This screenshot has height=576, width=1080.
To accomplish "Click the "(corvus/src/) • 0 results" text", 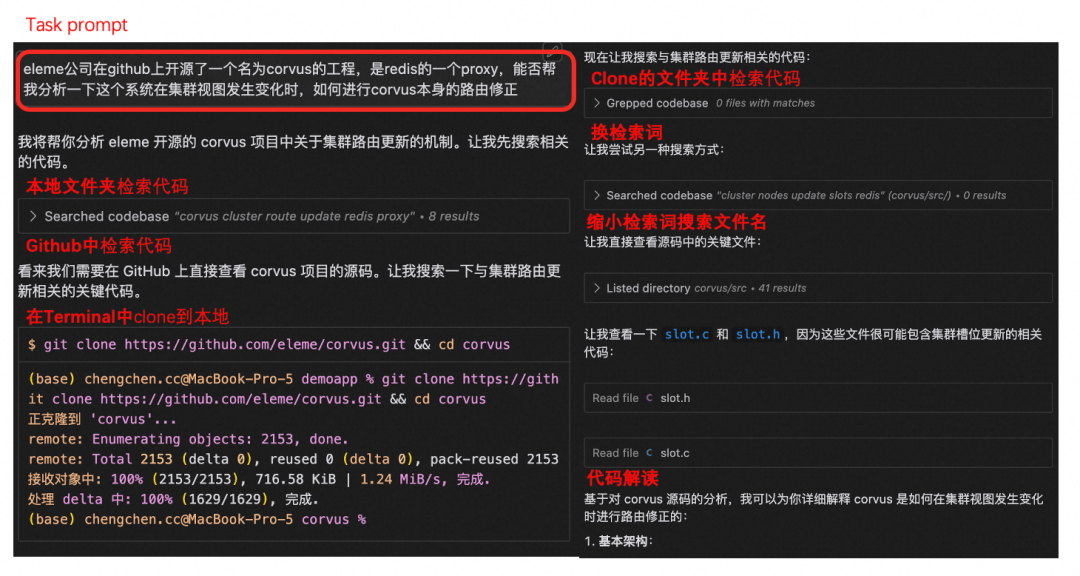I will (x=947, y=196).
